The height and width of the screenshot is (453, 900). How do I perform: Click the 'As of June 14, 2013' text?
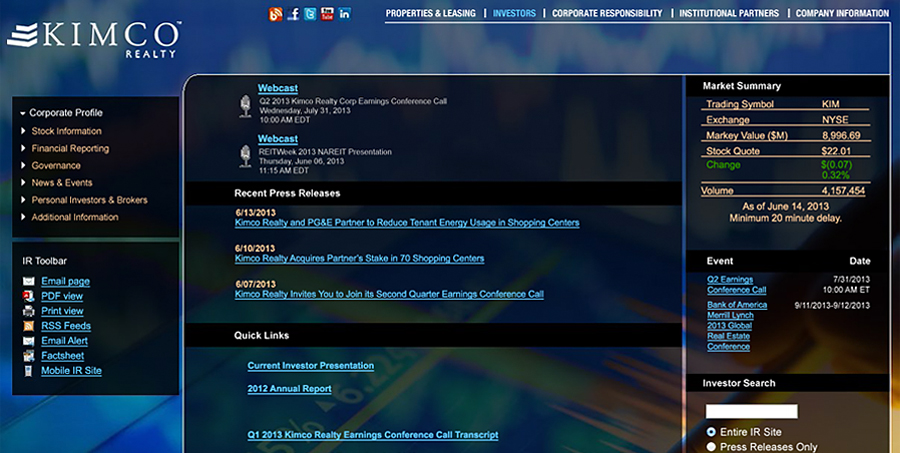(785, 207)
